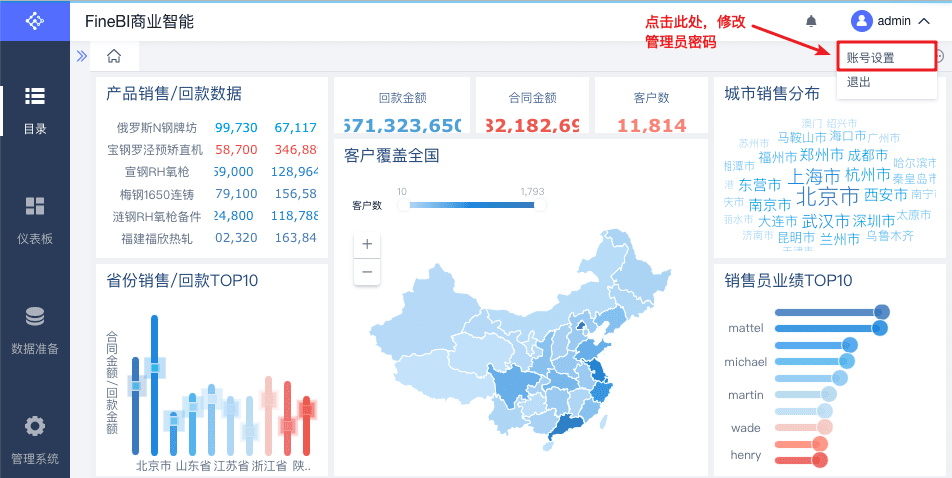This screenshot has height=478, width=952.
Task: Click the 浙江省 axis label
Action: [269, 466]
